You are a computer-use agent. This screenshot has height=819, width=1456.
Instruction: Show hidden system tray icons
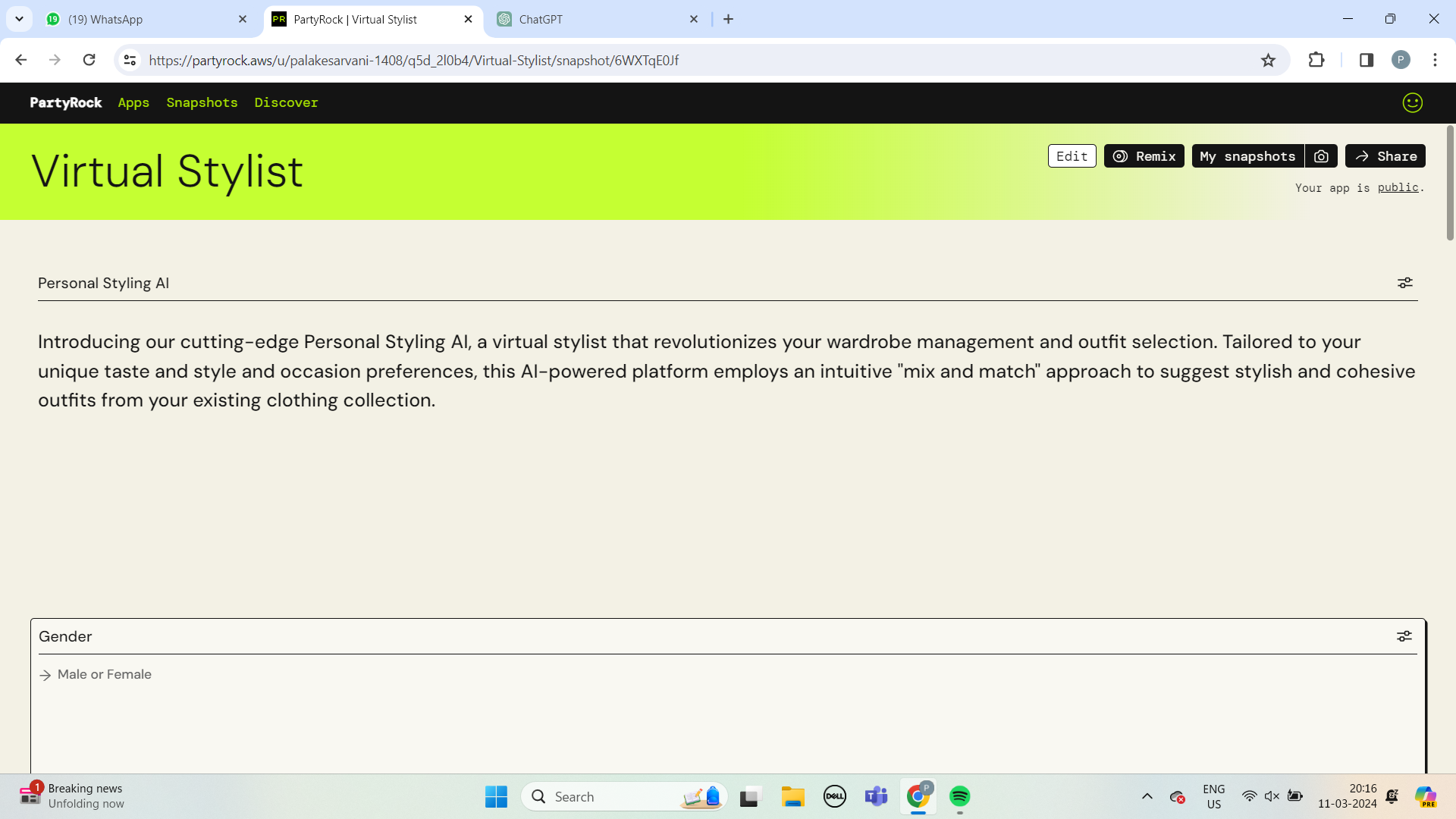coord(1147,796)
